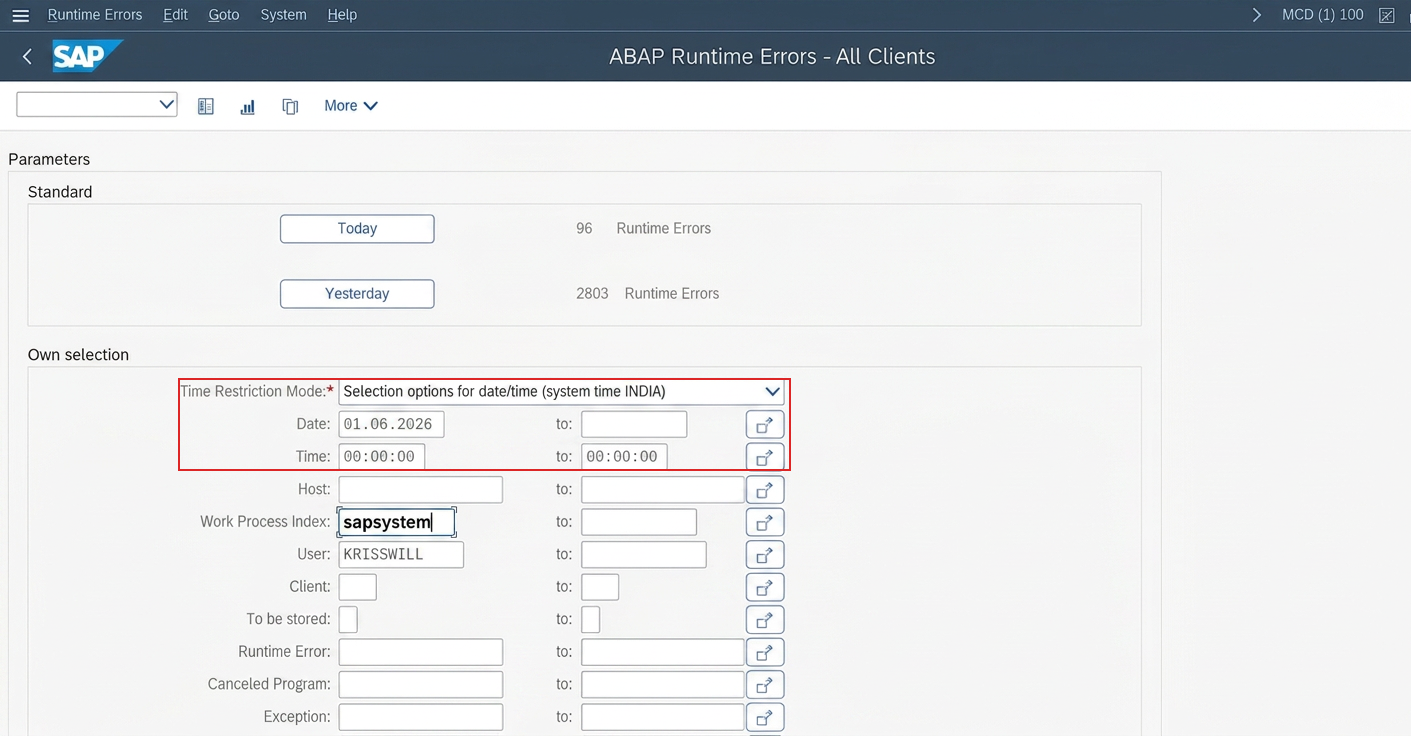Click the Time 'to' field
1411x736 pixels.
(624, 457)
